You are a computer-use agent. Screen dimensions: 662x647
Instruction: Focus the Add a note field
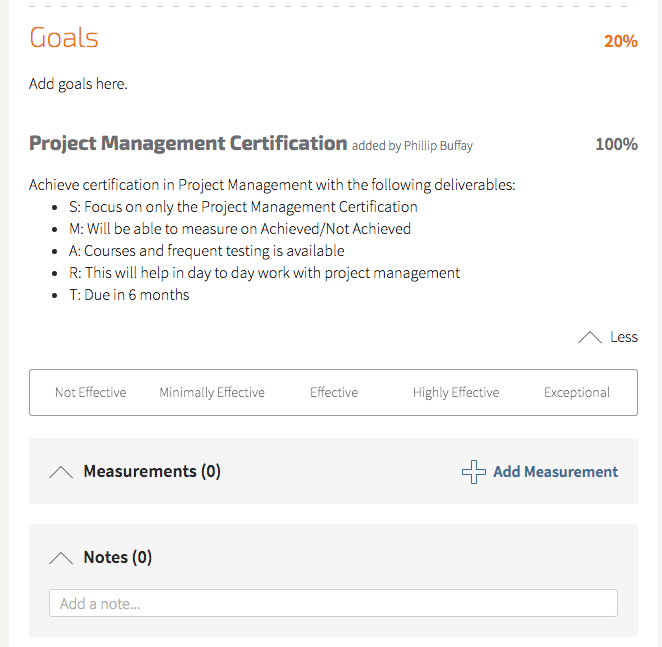[x=333, y=603]
